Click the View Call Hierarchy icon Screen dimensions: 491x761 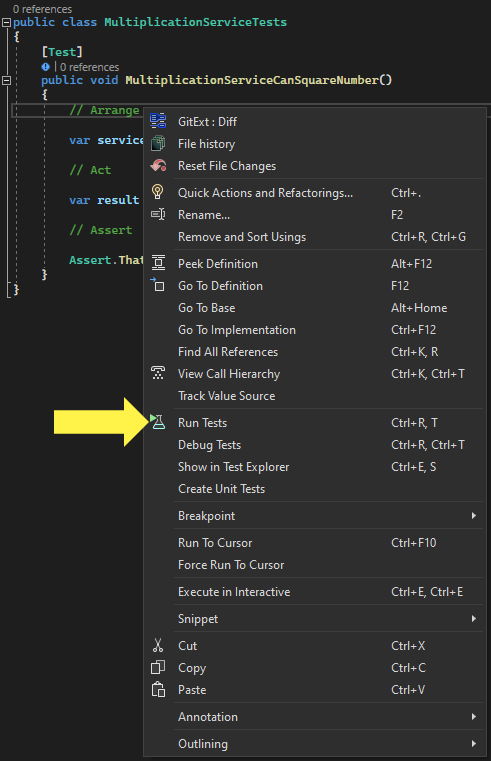pos(158,373)
